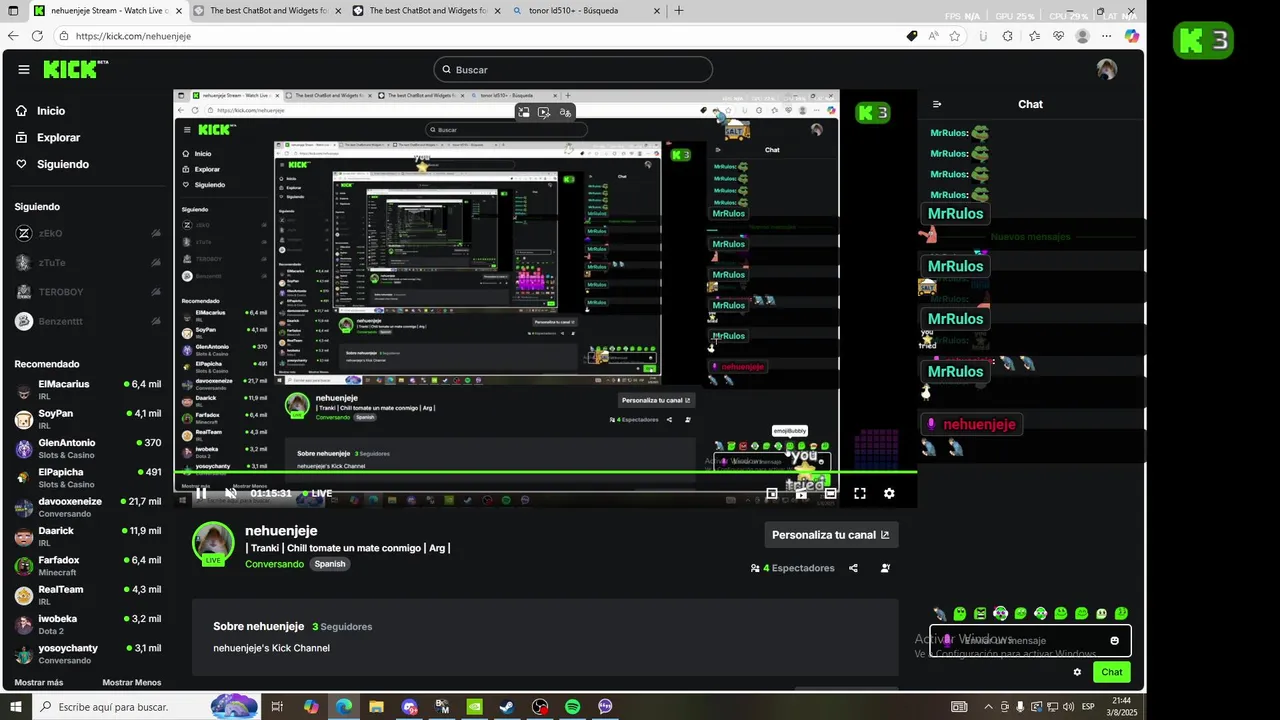Click Personaliza tu canal button
The height and width of the screenshot is (720, 1280).
click(x=831, y=535)
